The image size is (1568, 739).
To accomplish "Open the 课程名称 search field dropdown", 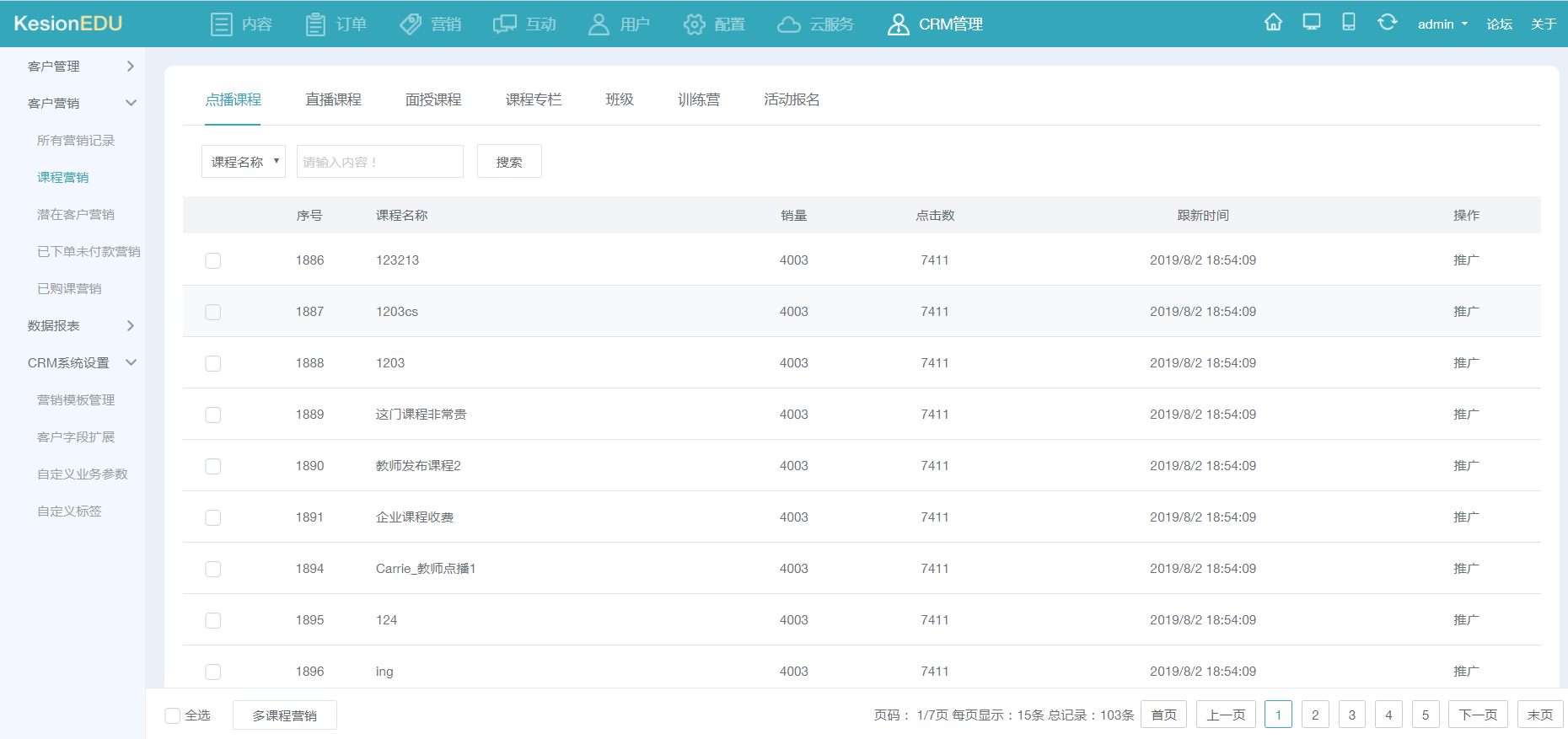I will (244, 161).
